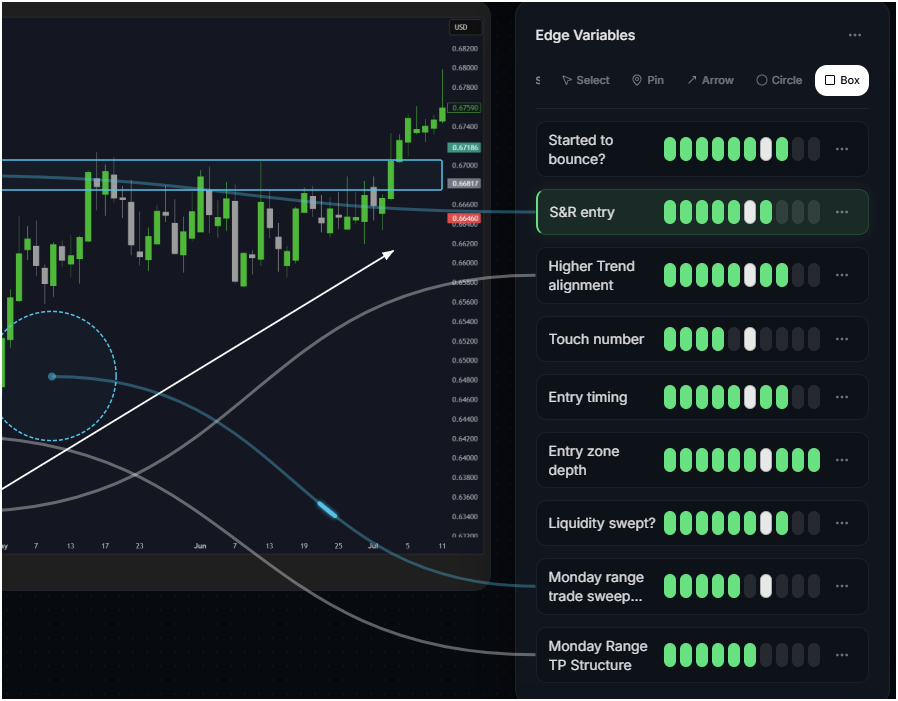Click white marker in Entry zone depth bar

766,460
